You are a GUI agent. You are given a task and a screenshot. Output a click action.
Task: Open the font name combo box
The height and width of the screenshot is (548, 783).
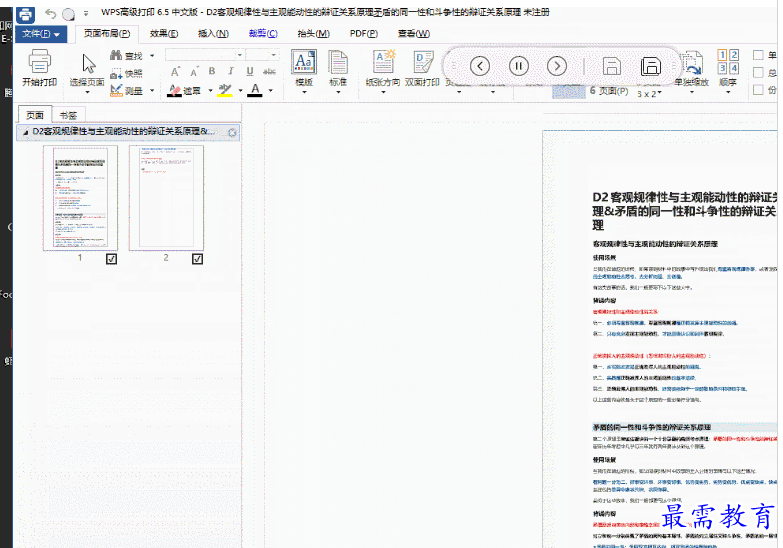[204, 54]
